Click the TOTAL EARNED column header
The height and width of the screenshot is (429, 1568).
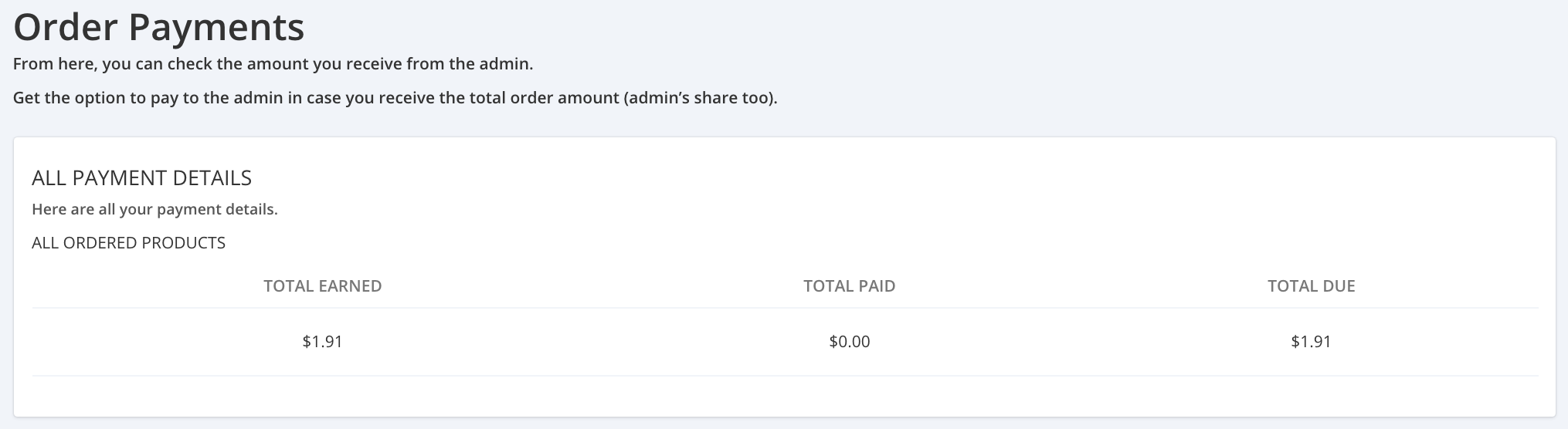coord(323,286)
